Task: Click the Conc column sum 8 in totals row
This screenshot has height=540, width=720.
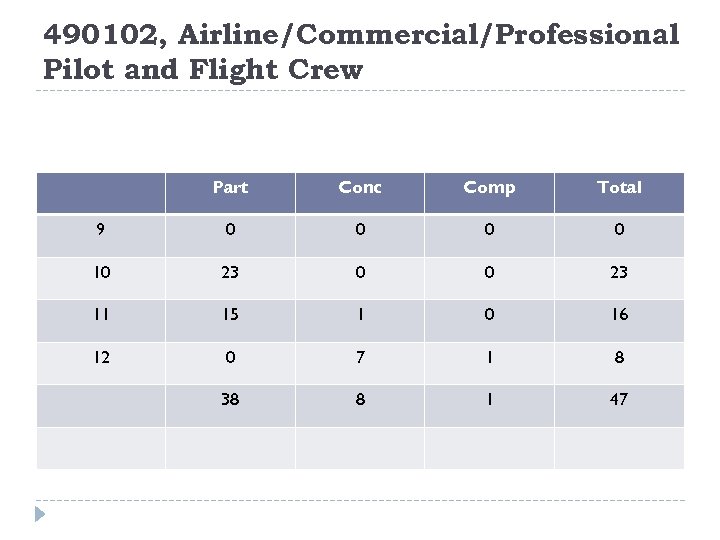Action: pos(360,399)
